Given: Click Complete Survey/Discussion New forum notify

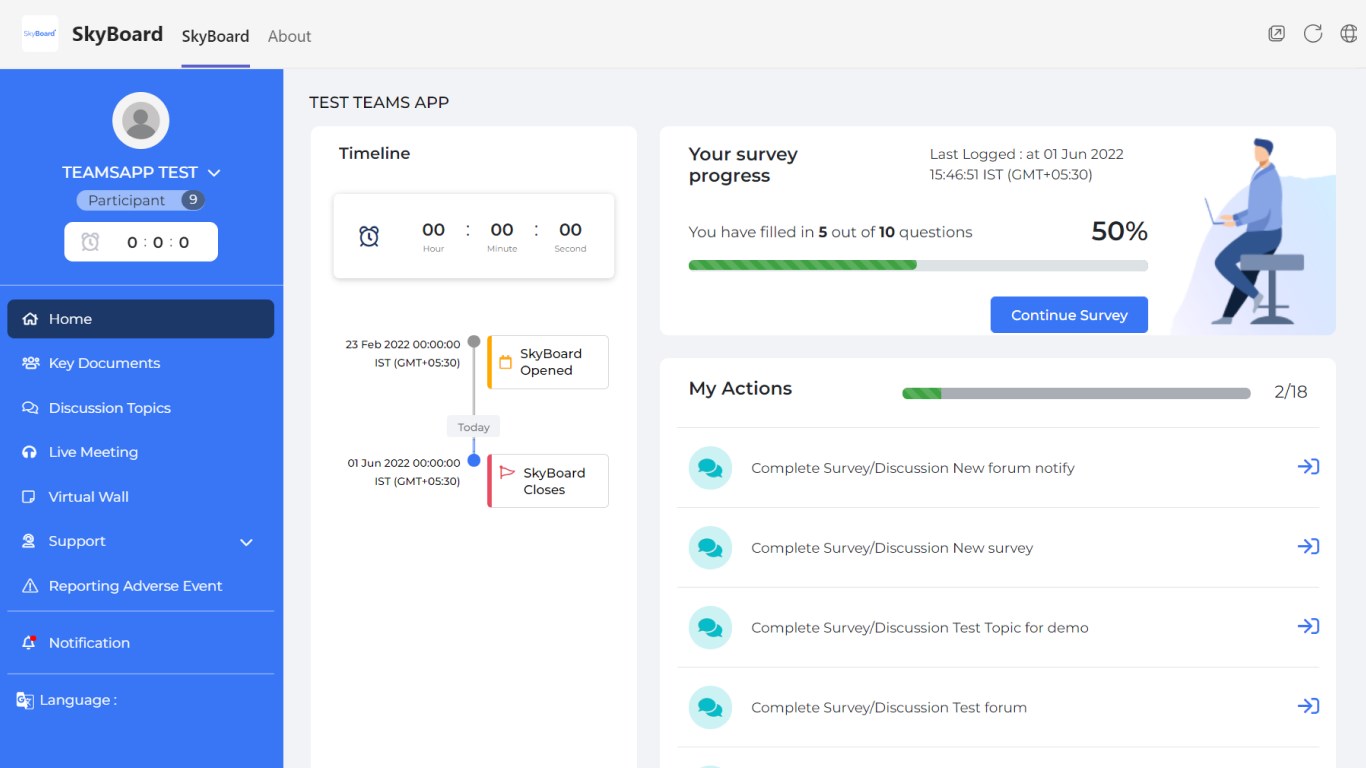Looking at the screenshot, I should [x=913, y=468].
